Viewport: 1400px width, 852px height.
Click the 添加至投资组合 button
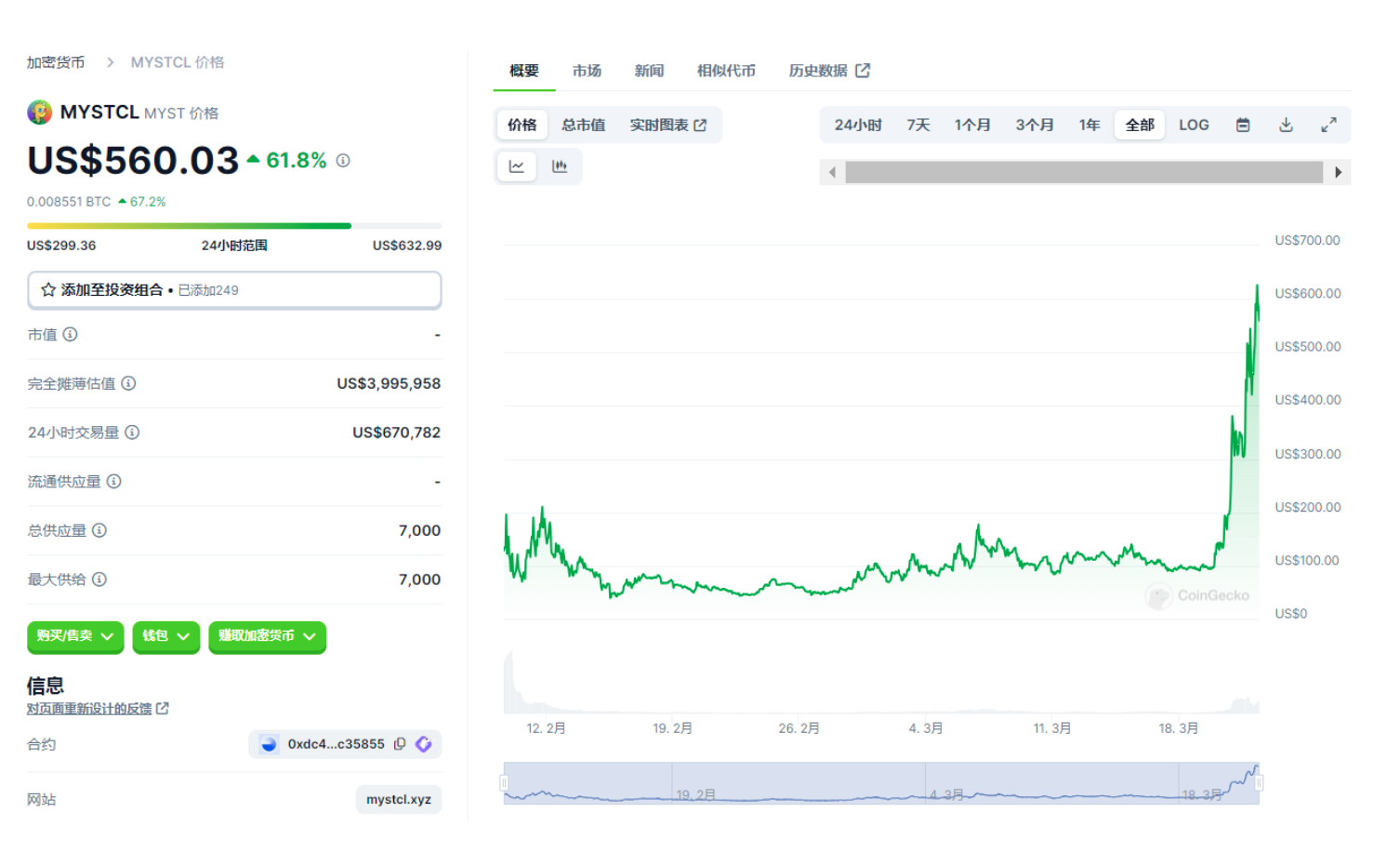click(234, 290)
